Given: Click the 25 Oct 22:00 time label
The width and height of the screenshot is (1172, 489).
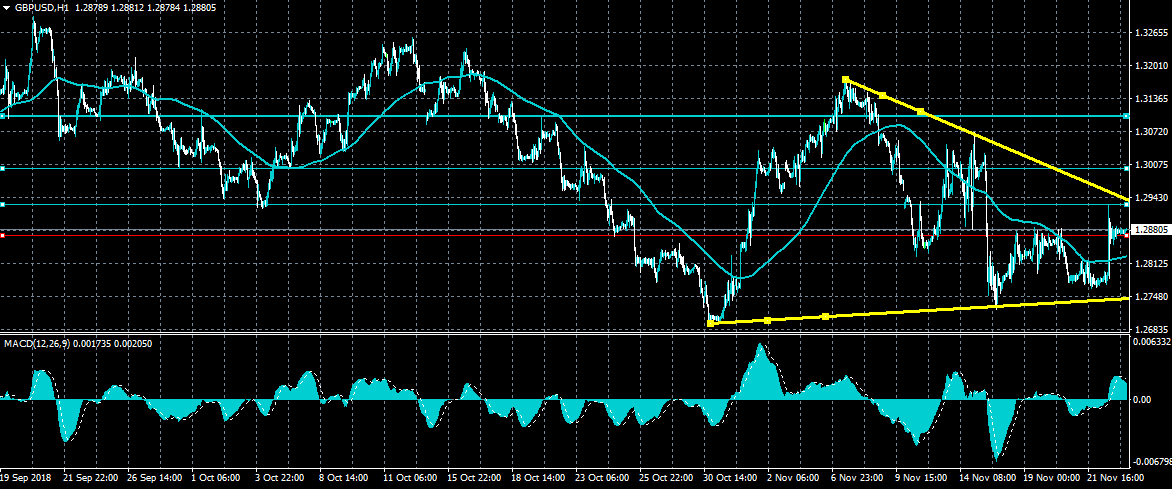Looking at the screenshot, I should (667, 476).
